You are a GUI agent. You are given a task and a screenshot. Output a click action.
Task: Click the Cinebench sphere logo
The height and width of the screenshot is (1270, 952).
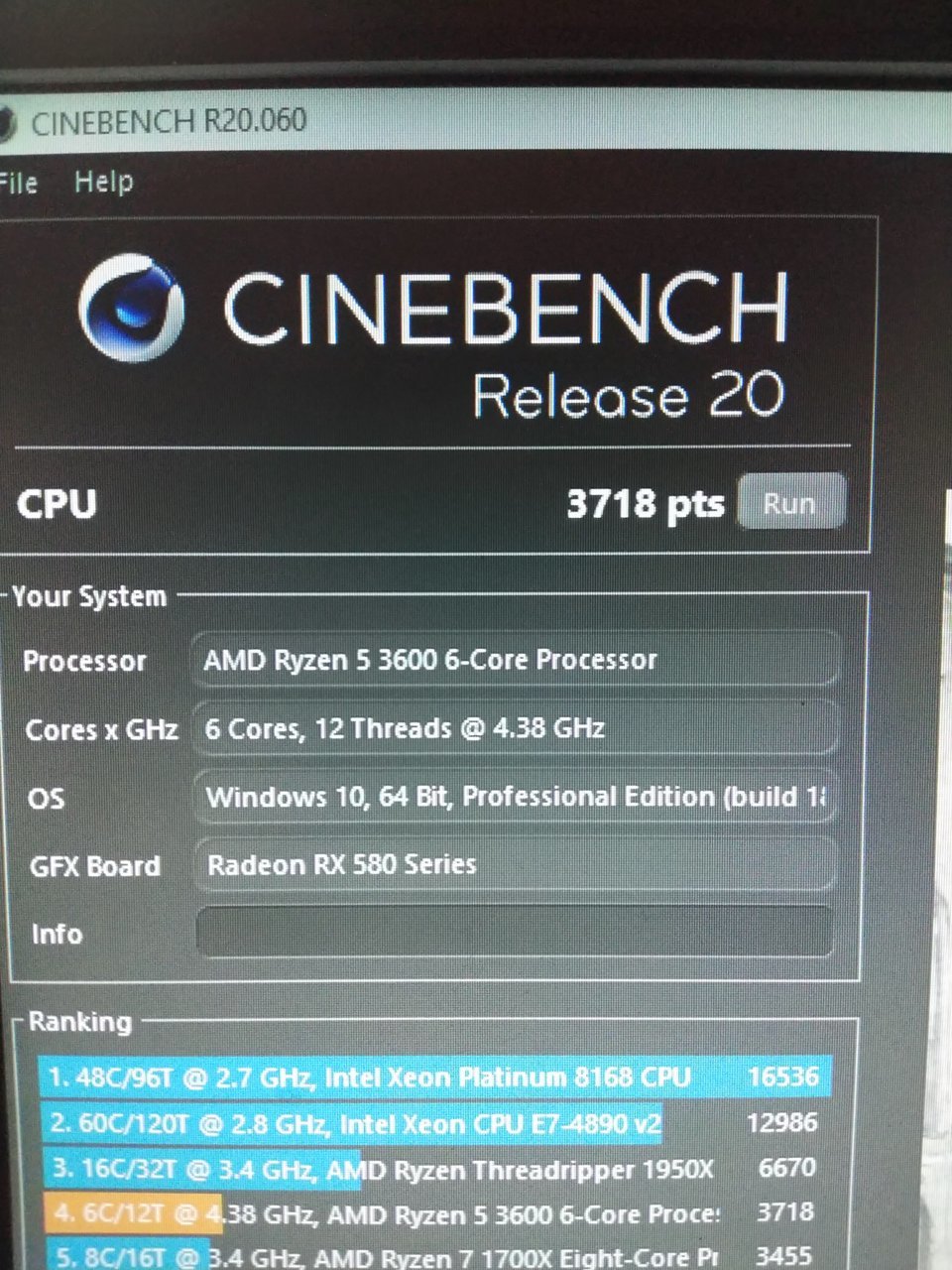(x=132, y=307)
